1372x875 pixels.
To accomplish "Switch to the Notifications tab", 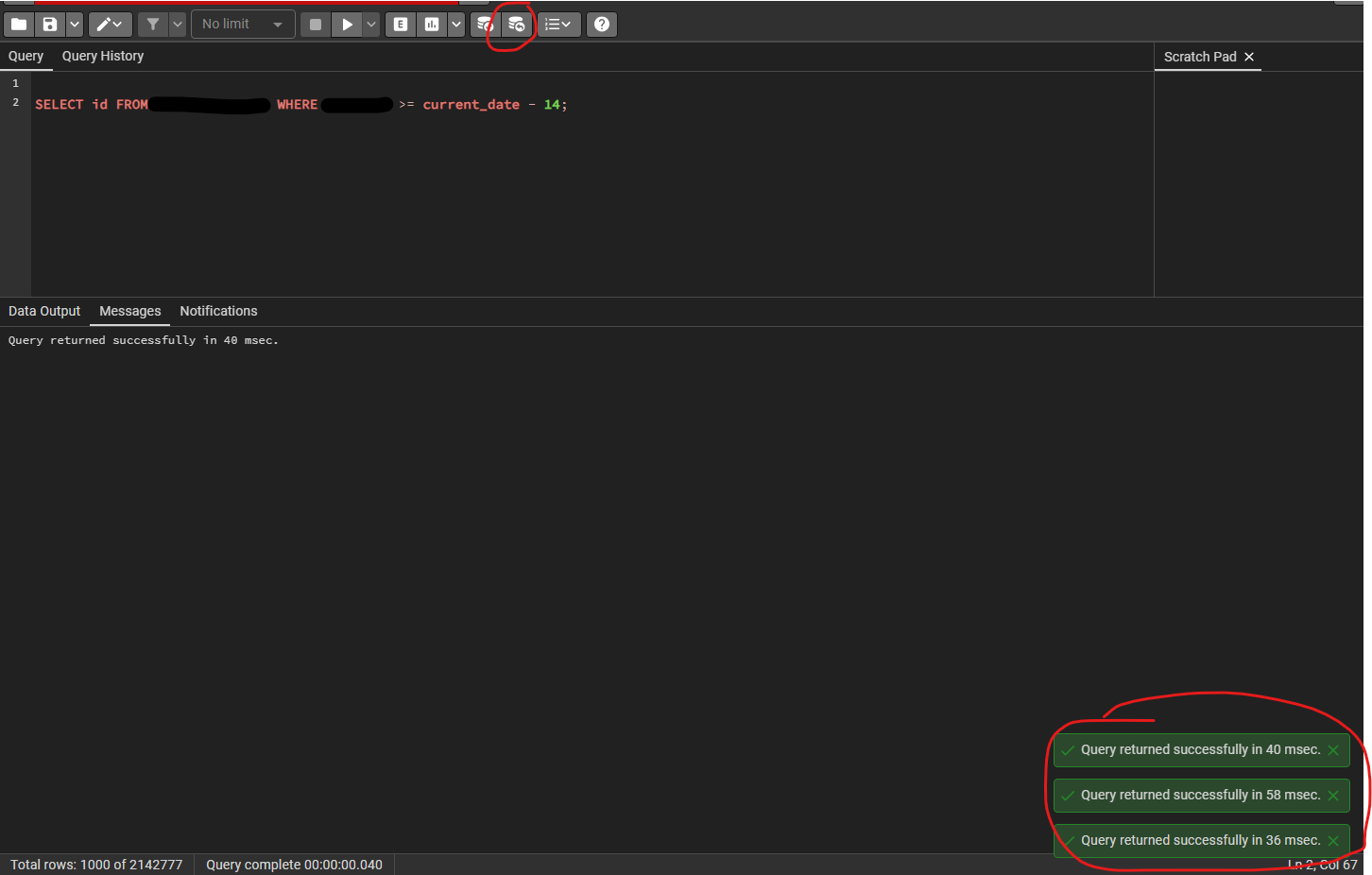I will pos(218,312).
